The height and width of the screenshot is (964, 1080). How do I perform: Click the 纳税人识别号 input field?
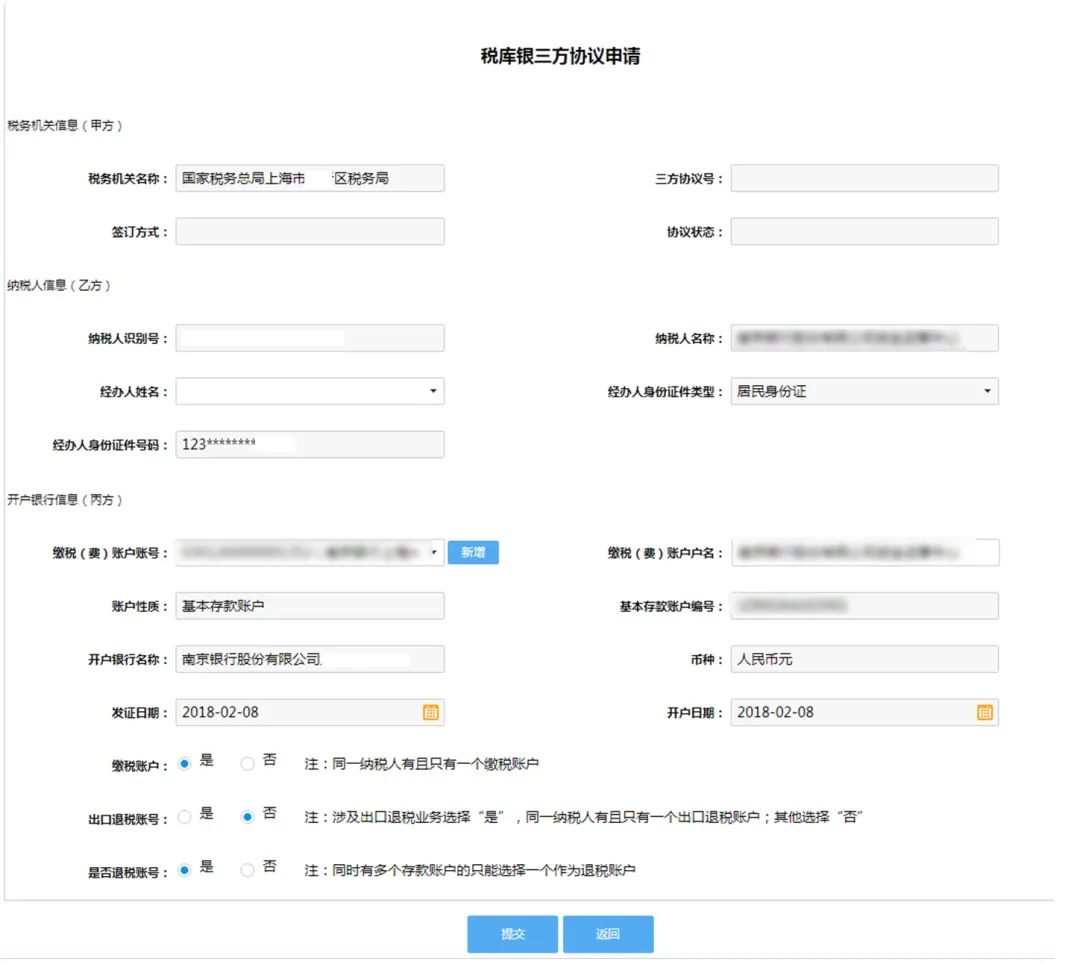pyautogui.click(x=310, y=338)
